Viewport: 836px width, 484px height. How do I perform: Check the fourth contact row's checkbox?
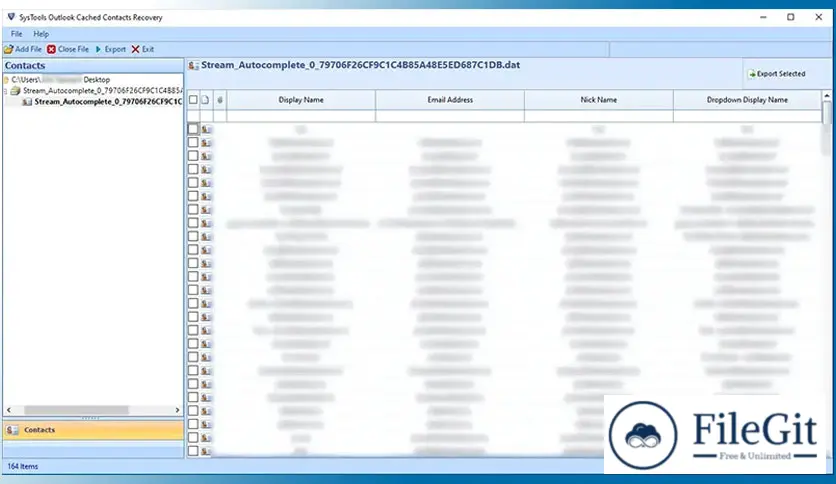click(193, 169)
